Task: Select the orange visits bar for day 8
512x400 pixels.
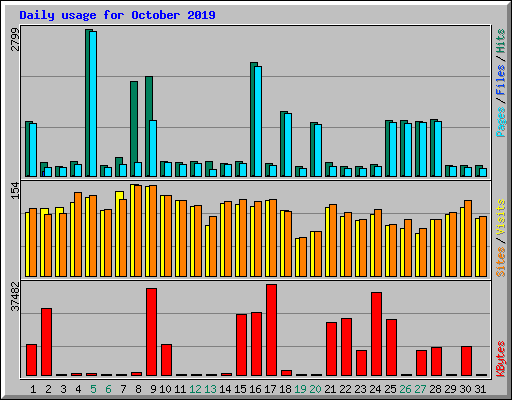Action: pyautogui.click(x=138, y=231)
